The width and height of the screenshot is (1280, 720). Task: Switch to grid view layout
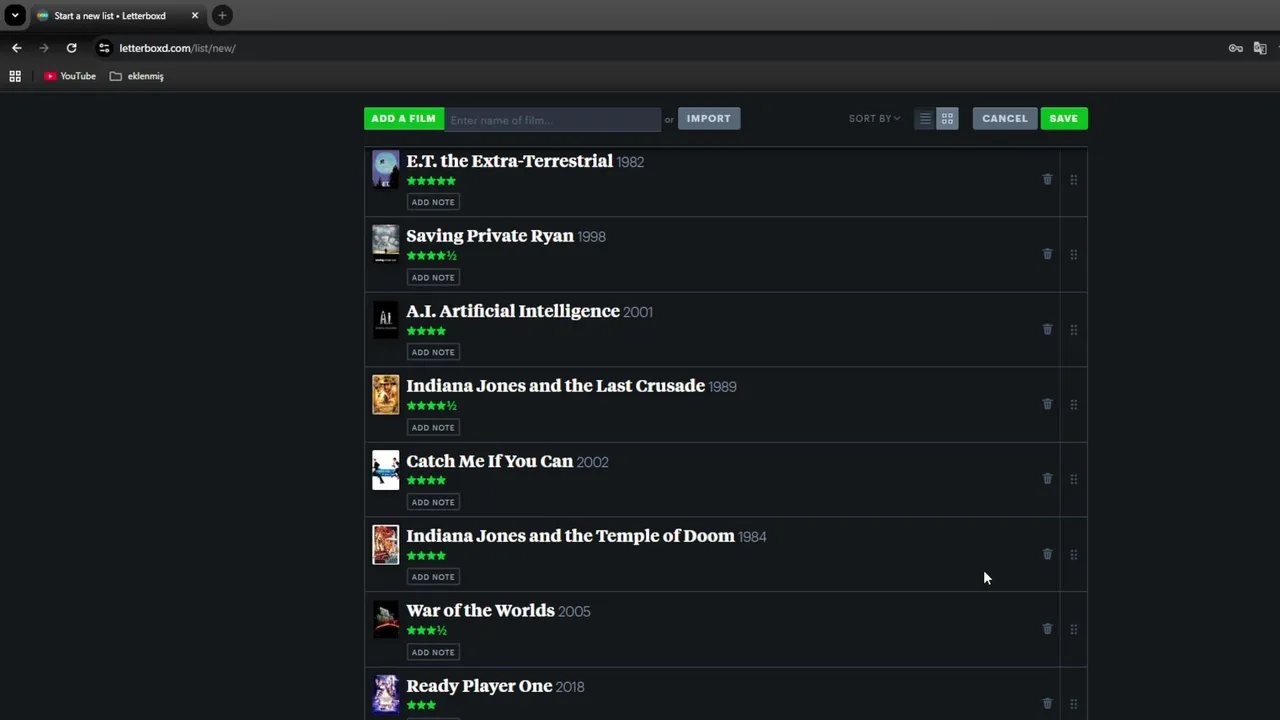pos(947,119)
